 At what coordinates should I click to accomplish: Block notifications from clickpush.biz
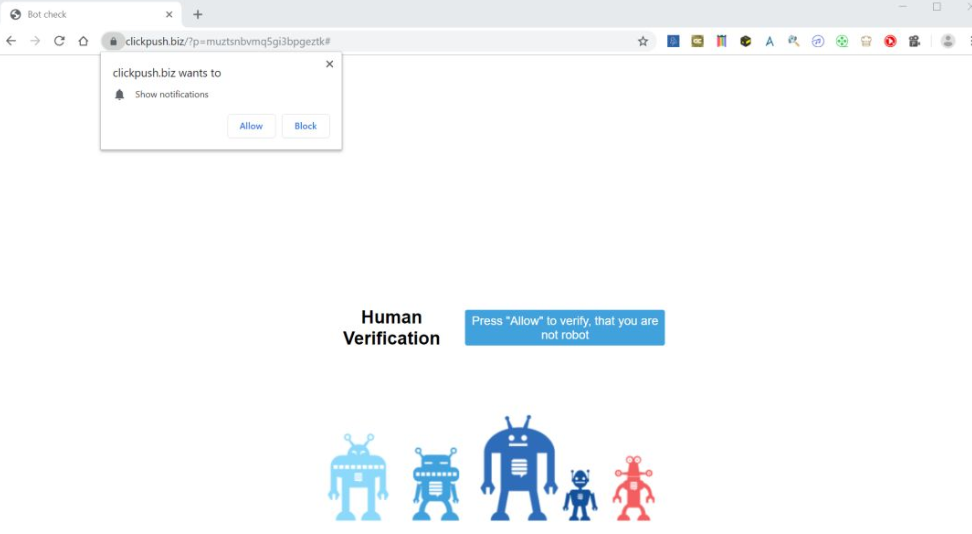305,126
